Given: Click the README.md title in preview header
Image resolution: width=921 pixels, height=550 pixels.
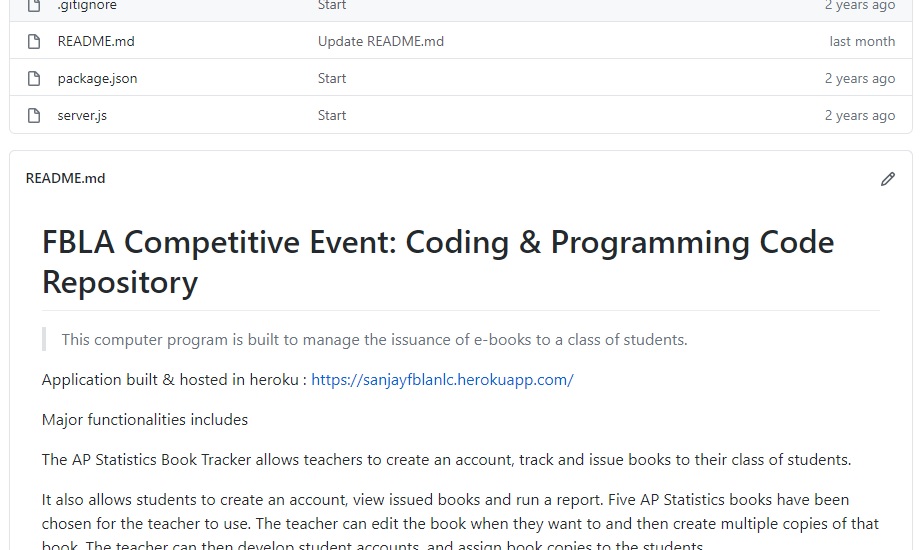Looking at the screenshot, I should tap(65, 179).
